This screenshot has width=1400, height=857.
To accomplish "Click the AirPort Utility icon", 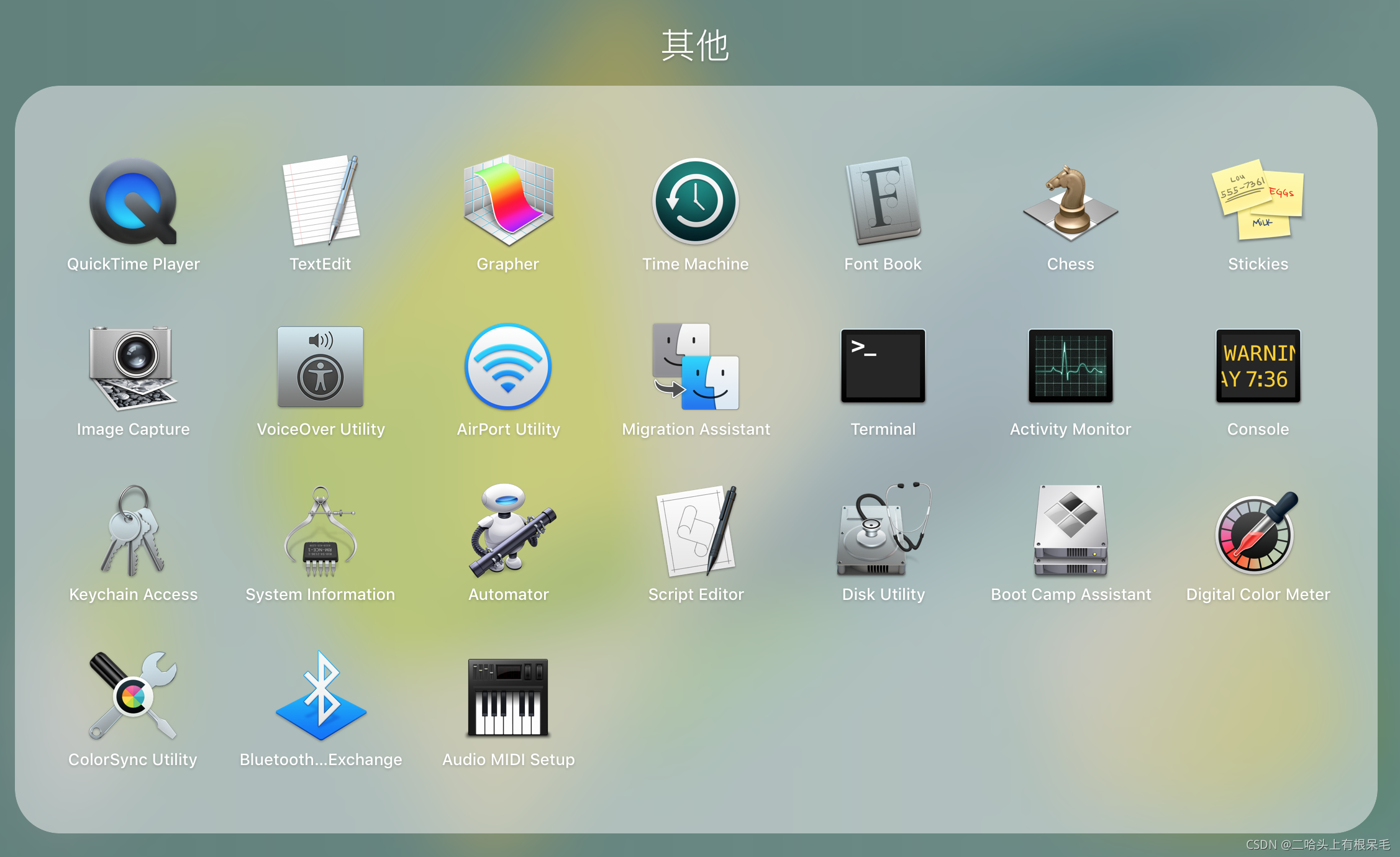I will [x=508, y=367].
